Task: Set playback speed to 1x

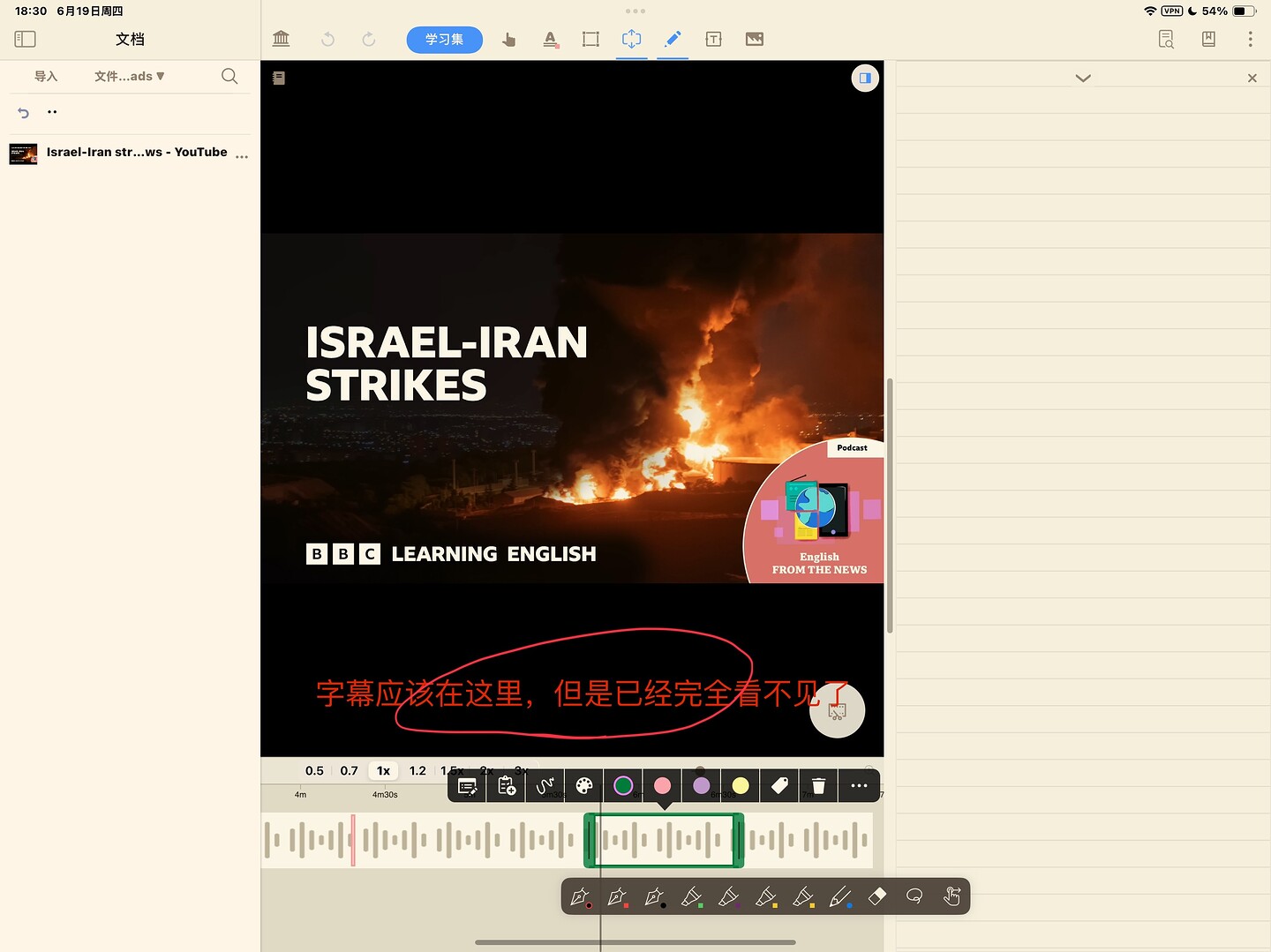Action: (383, 770)
